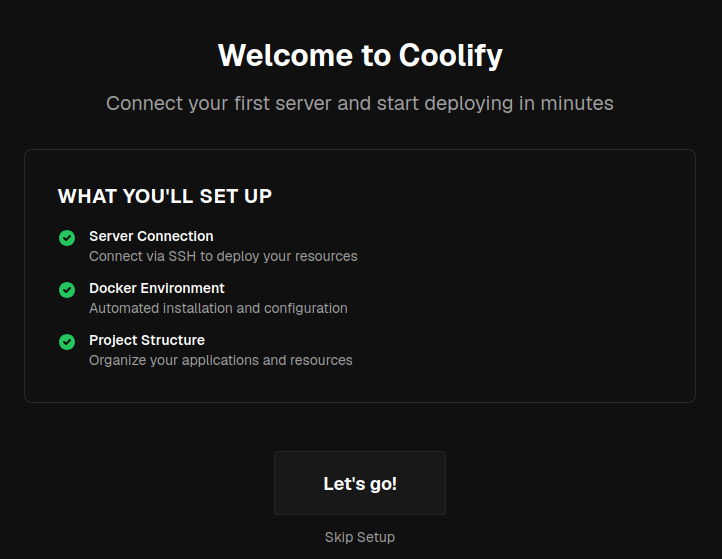
Task: Choose the Skip Setup link
Action: pos(360,537)
